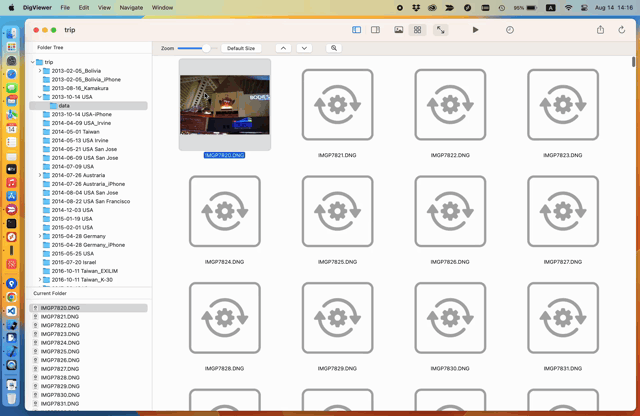Toggle the right sidebar panel

click(375, 30)
